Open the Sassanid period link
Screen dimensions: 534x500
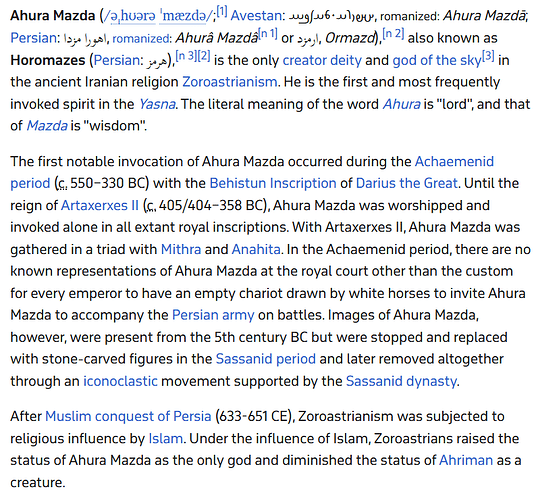click(x=266, y=359)
